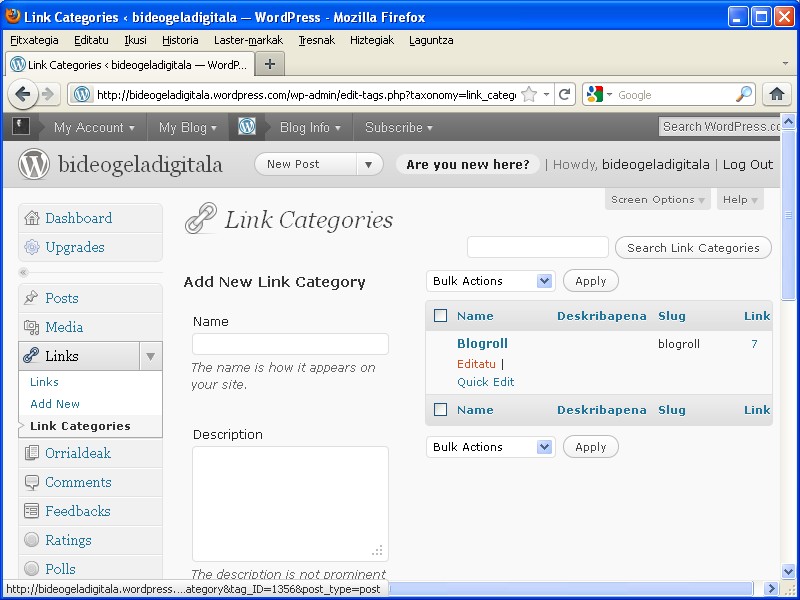800x600 pixels.
Task: Click the New Post button
Action: point(306,164)
